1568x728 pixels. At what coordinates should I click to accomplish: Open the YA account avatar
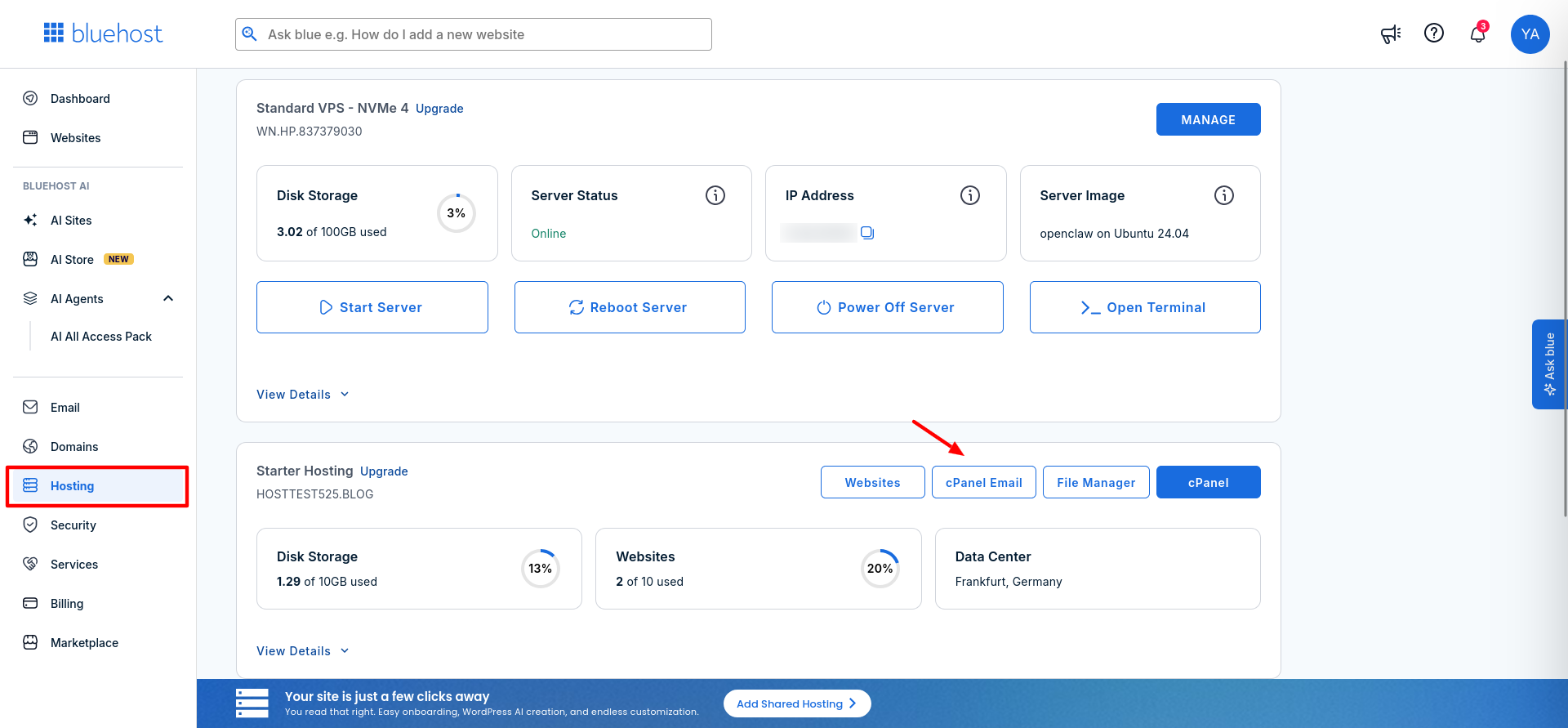tap(1530, 34)
